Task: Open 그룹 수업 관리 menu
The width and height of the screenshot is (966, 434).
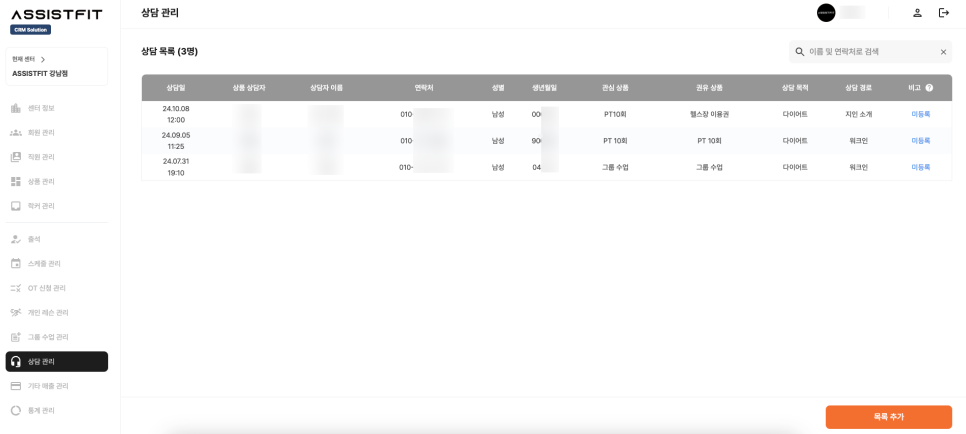Action: pyautogui.click(x=48, y=337)
